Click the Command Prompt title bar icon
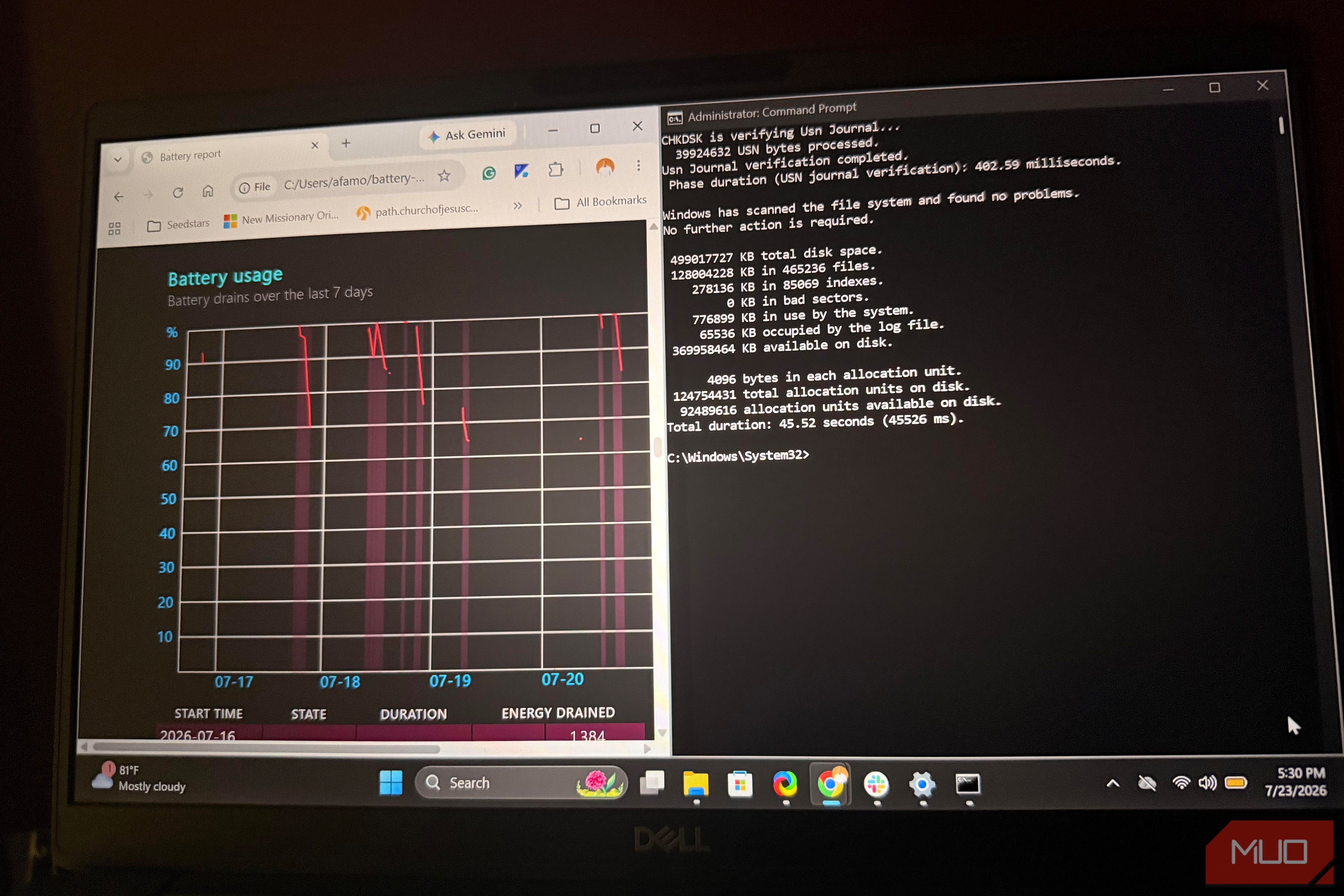1344x896 pixels. click(x=675, y=118)
